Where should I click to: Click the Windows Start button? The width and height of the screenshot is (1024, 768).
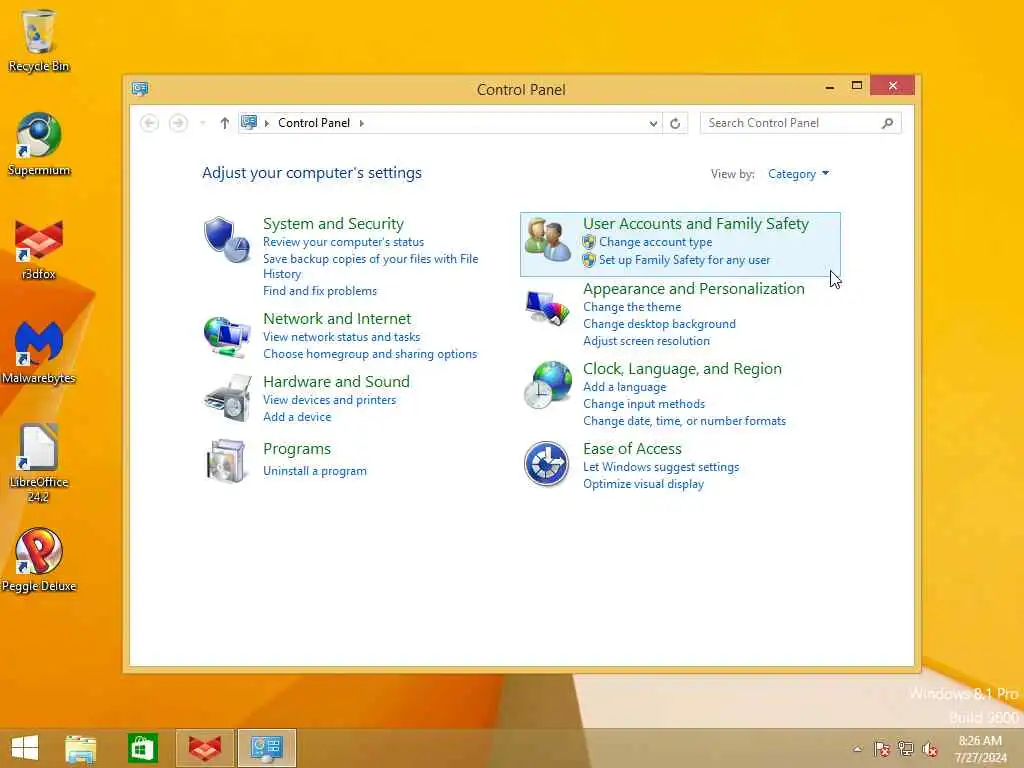coord(25,748)
